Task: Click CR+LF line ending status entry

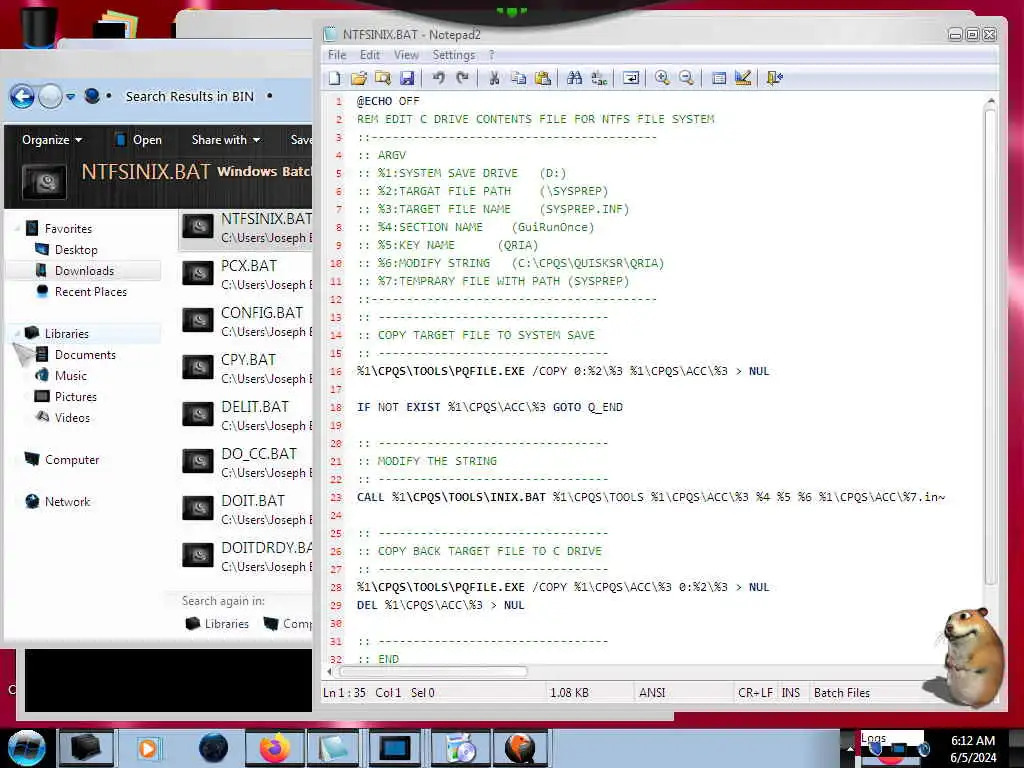Action: pos(755,693)
